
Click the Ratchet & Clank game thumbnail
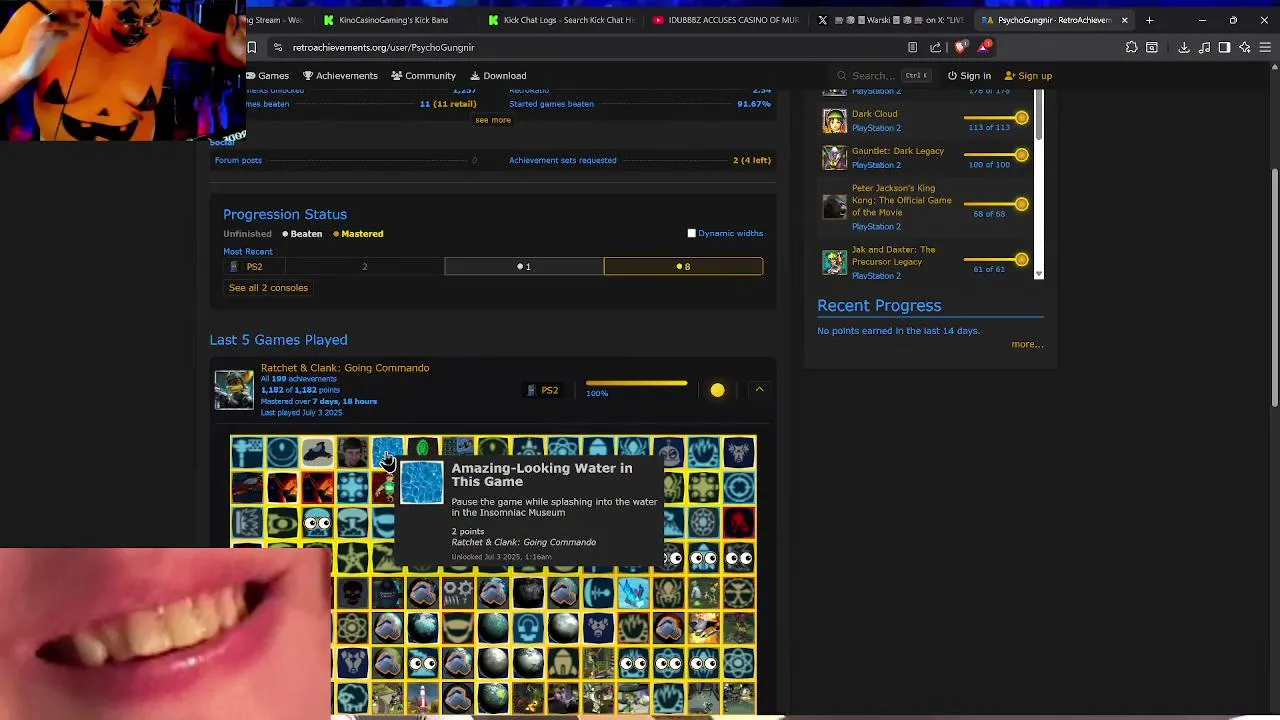(234, 390)
